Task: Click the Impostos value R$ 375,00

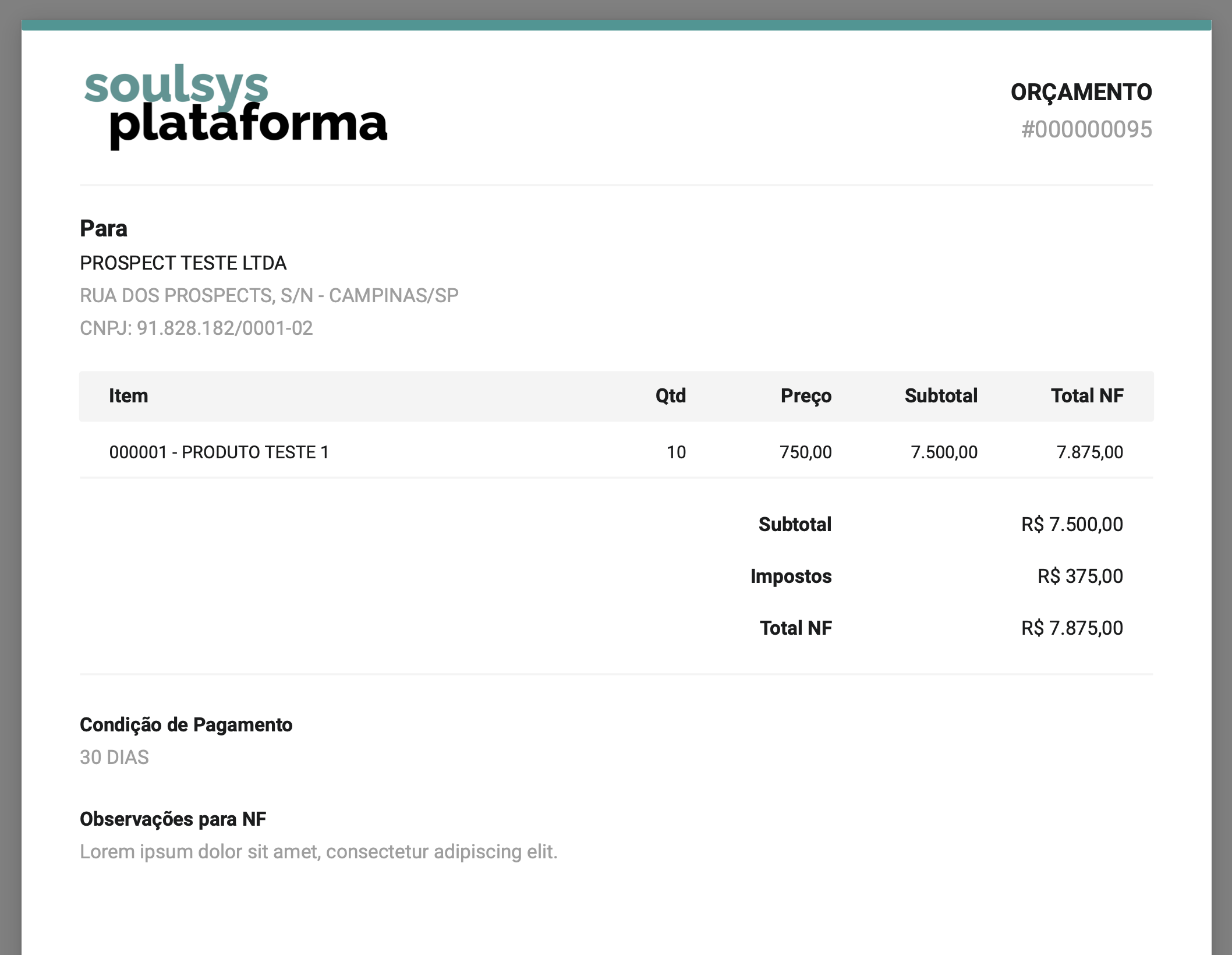Action: pos(1080,576)
